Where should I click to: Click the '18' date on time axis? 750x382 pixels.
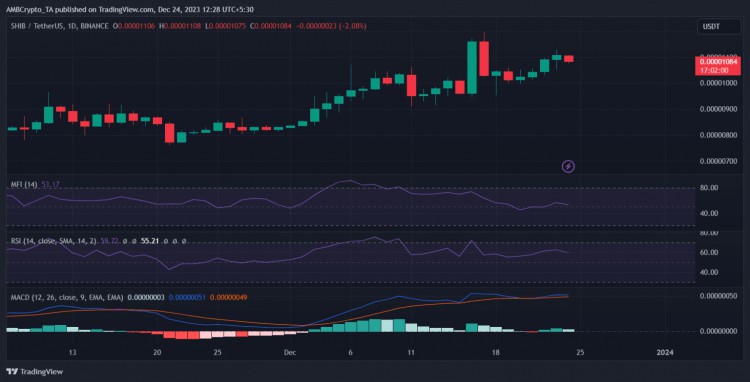point(496,352)
